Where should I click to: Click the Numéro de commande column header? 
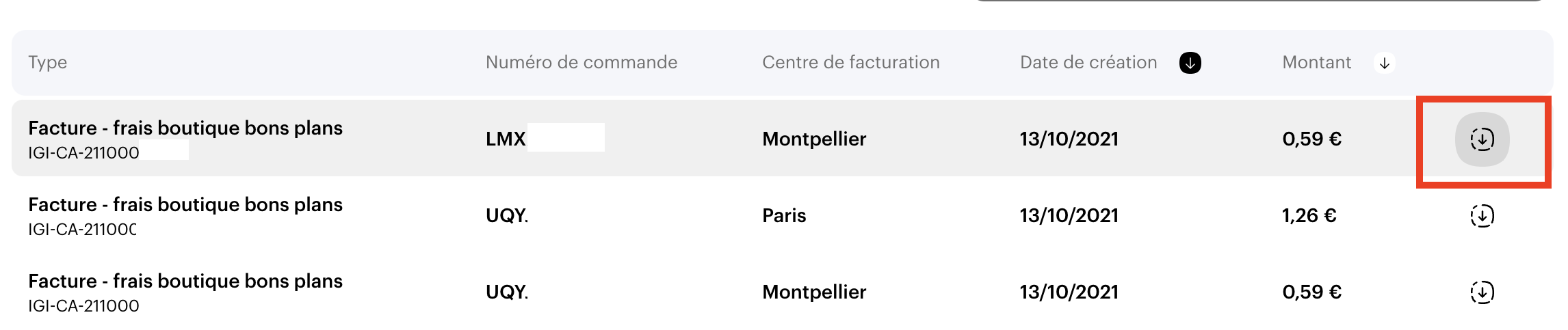581,62
